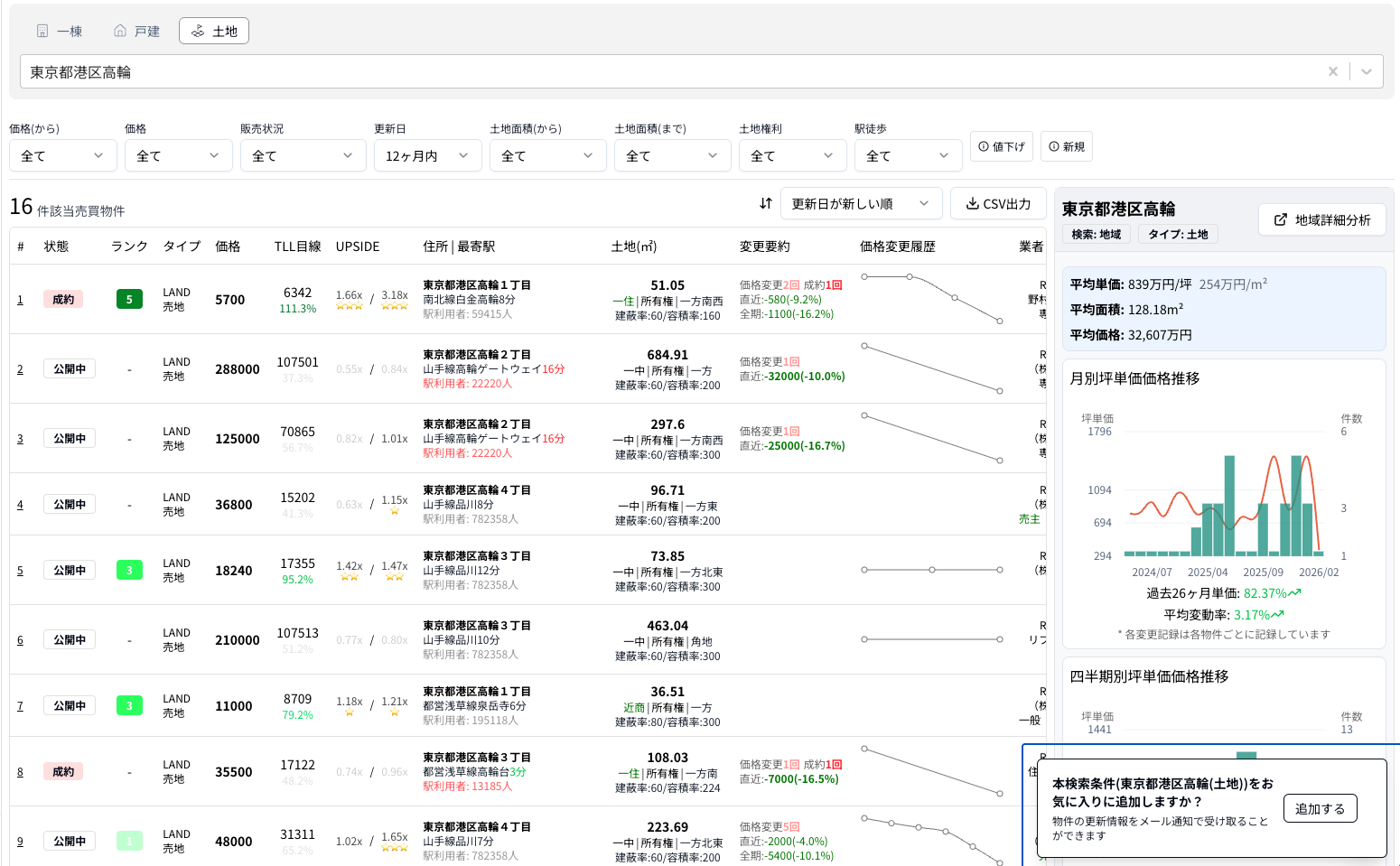1400x866 pixels.
Task: Toggle the 値下げ price-drop filter
Action: (1002, 146)
